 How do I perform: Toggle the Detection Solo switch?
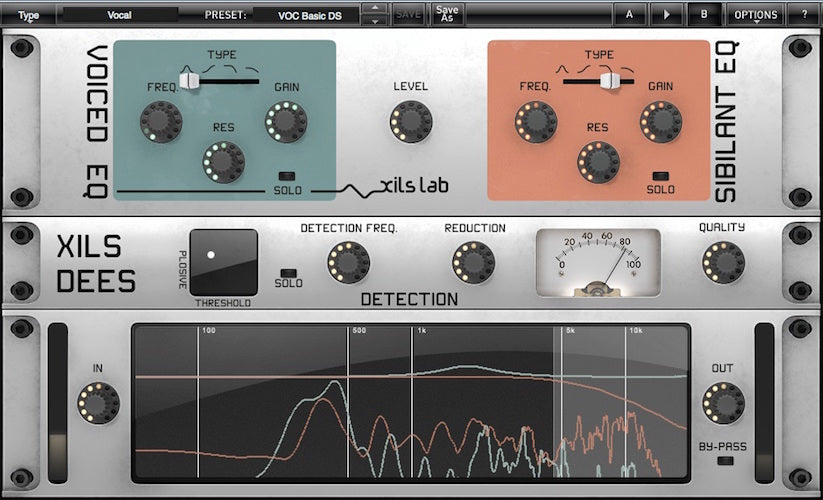pyautogui.click(x=288, y=272)
